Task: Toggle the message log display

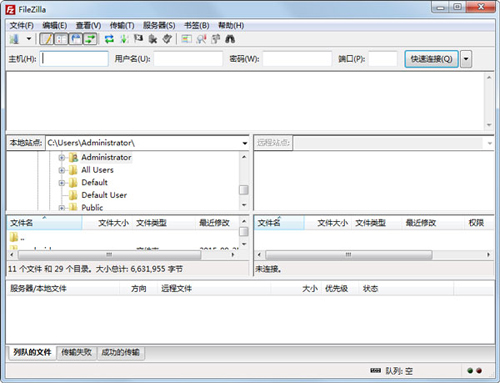Action: coord(47,39)
